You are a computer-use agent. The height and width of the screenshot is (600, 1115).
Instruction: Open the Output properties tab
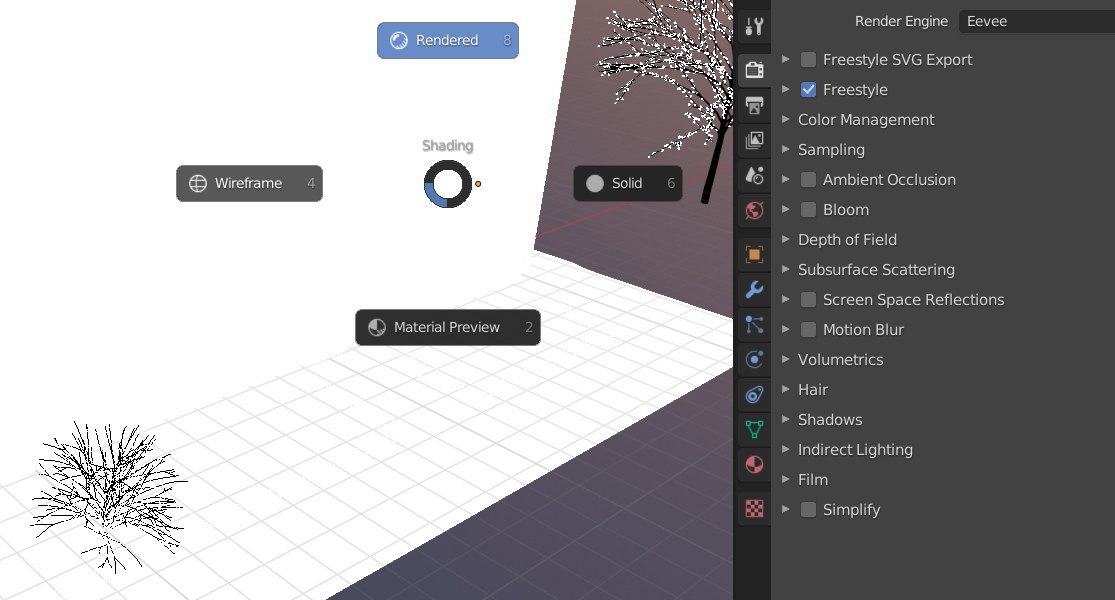[x=754, y=105]
